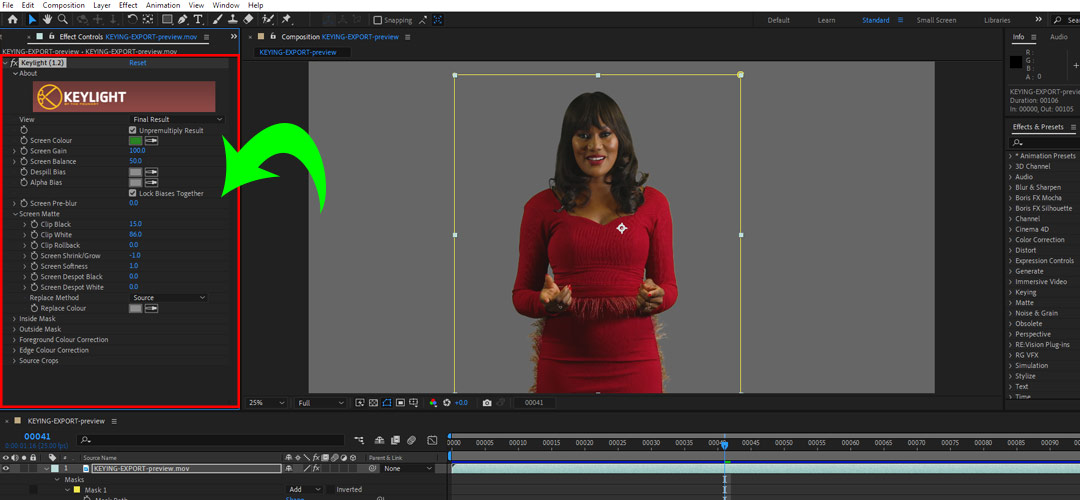The height and width of the screenshot is (500, 1080).
Task: Click the Replace Colour eyedropper icon
Action: (x=151, y=309)
